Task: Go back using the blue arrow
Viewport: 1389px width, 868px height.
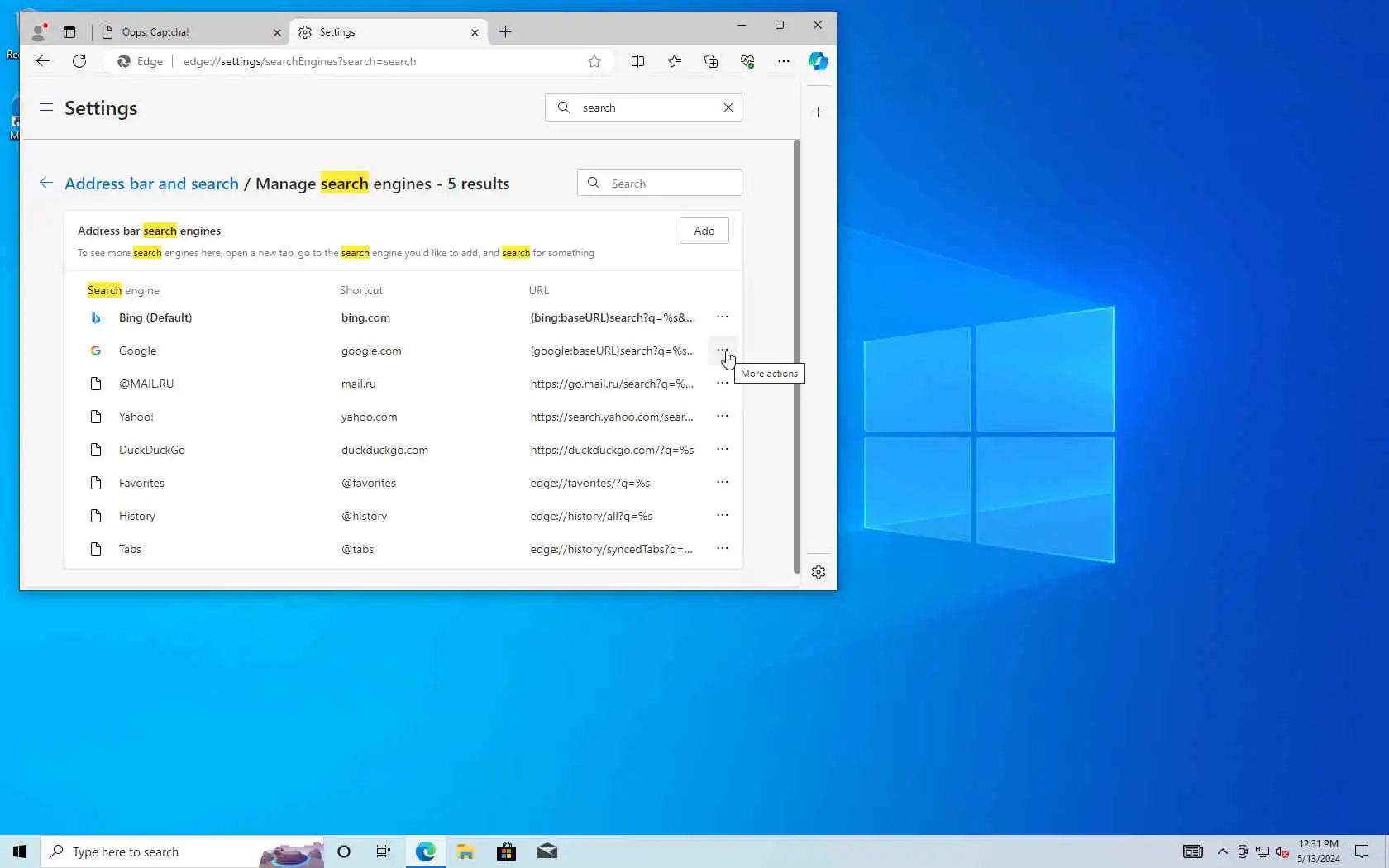Action: point(46,184)
